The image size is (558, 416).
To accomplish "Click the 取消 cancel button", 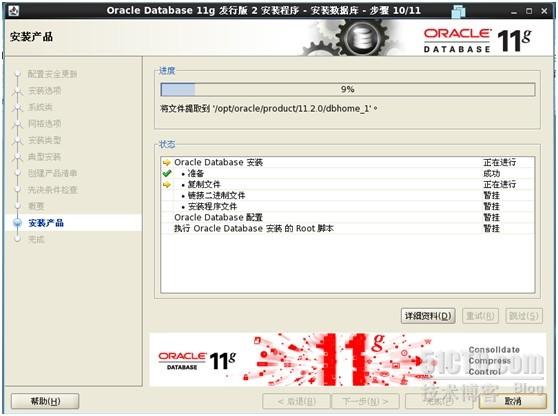I will [513, 401].
